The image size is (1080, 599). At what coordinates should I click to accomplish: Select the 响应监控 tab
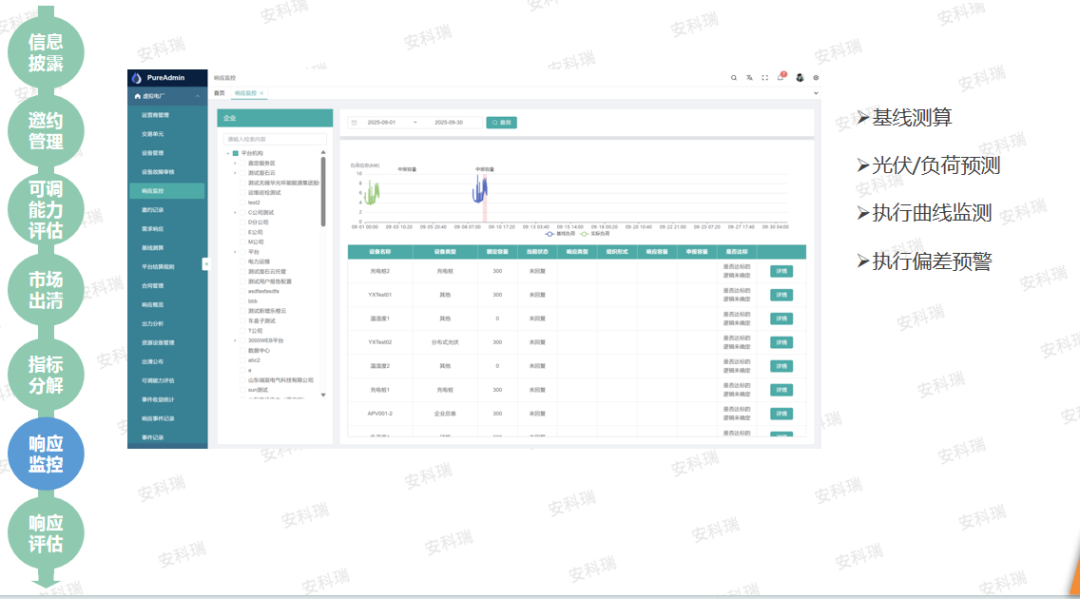click(x=246, y=93)
